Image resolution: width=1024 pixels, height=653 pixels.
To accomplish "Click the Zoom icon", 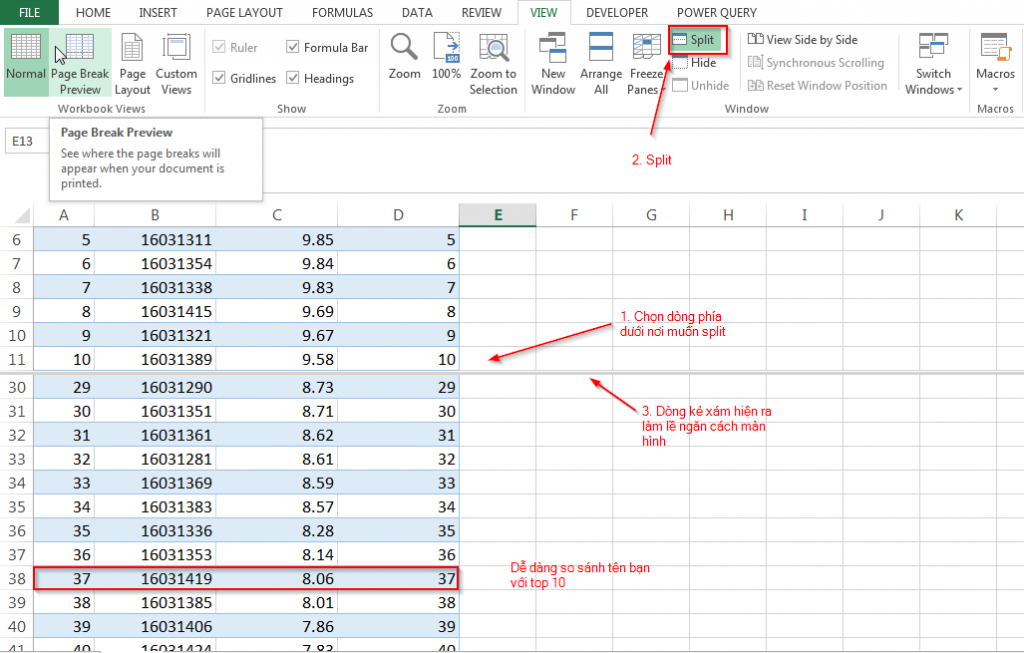I will point(403,60).
